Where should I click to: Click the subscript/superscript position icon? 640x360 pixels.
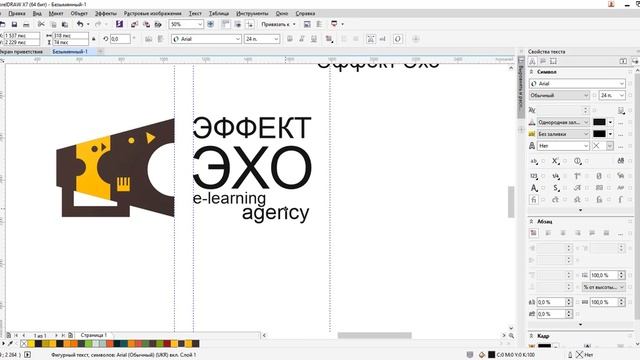click(x=555, y=161)
